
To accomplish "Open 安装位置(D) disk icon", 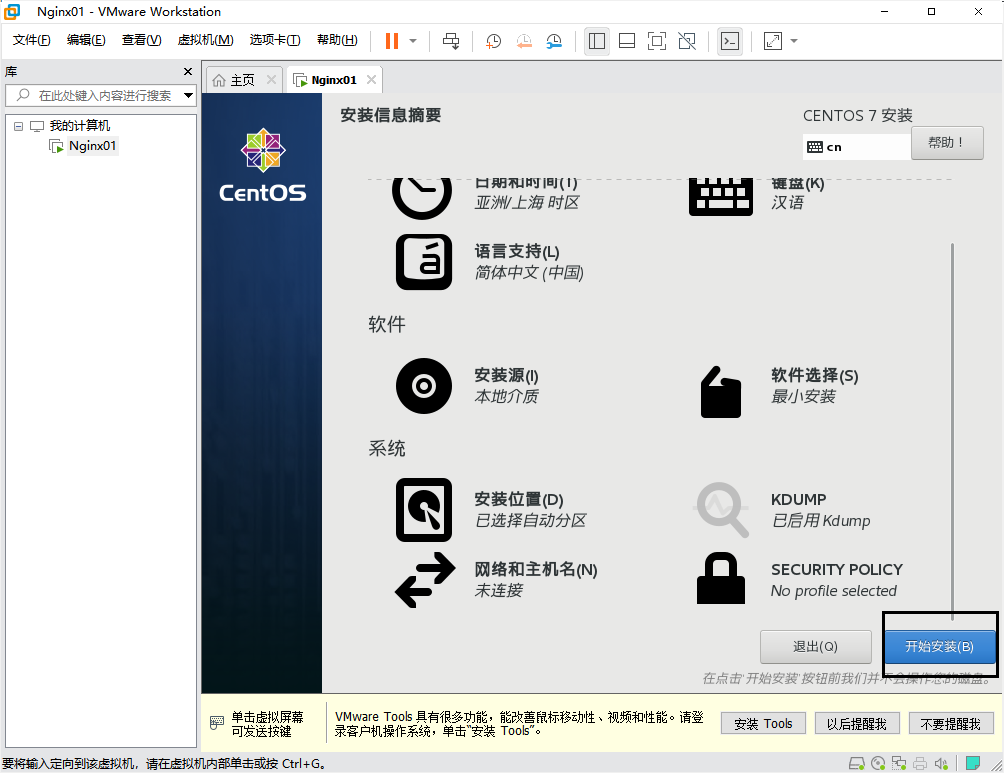I will (x=424, y=510).
